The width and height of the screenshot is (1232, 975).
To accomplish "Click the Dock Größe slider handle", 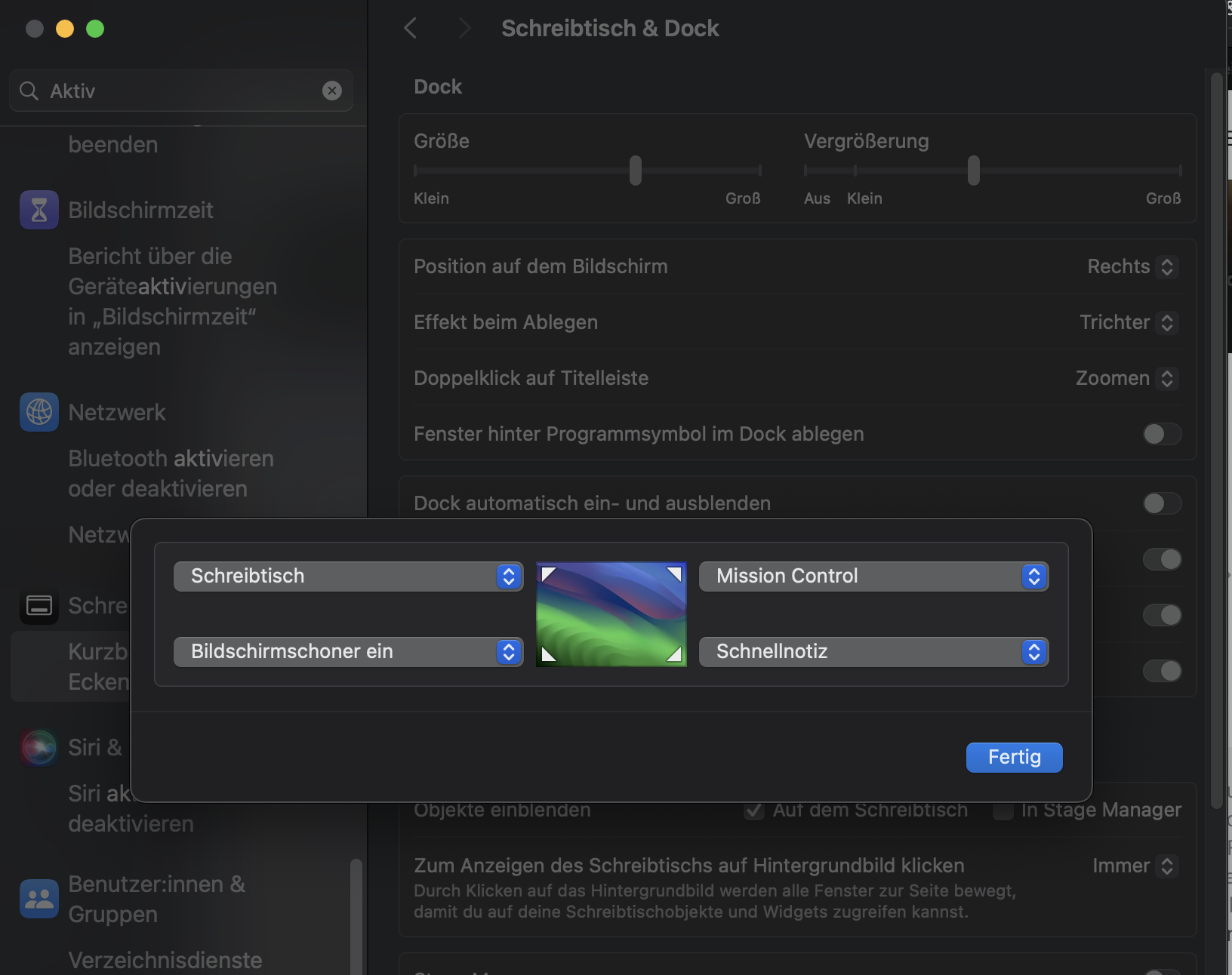I will tap(636, 171).
